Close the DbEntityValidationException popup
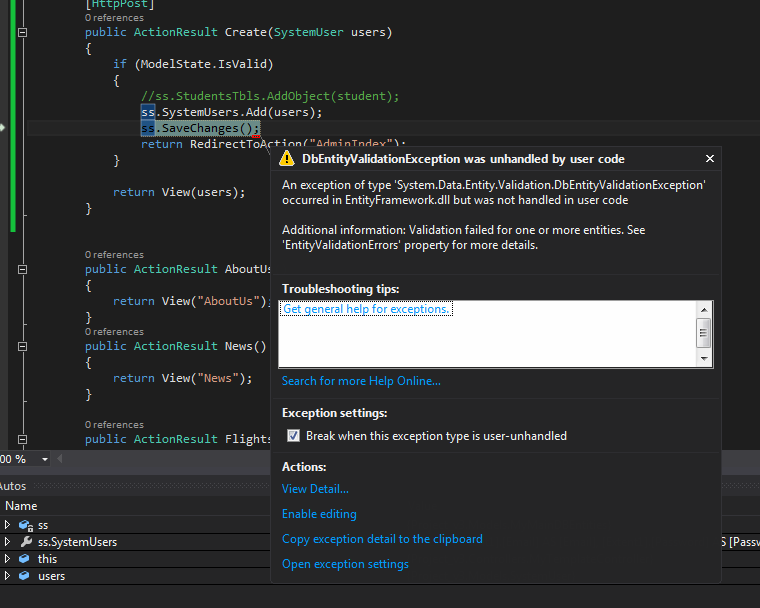 710,159
